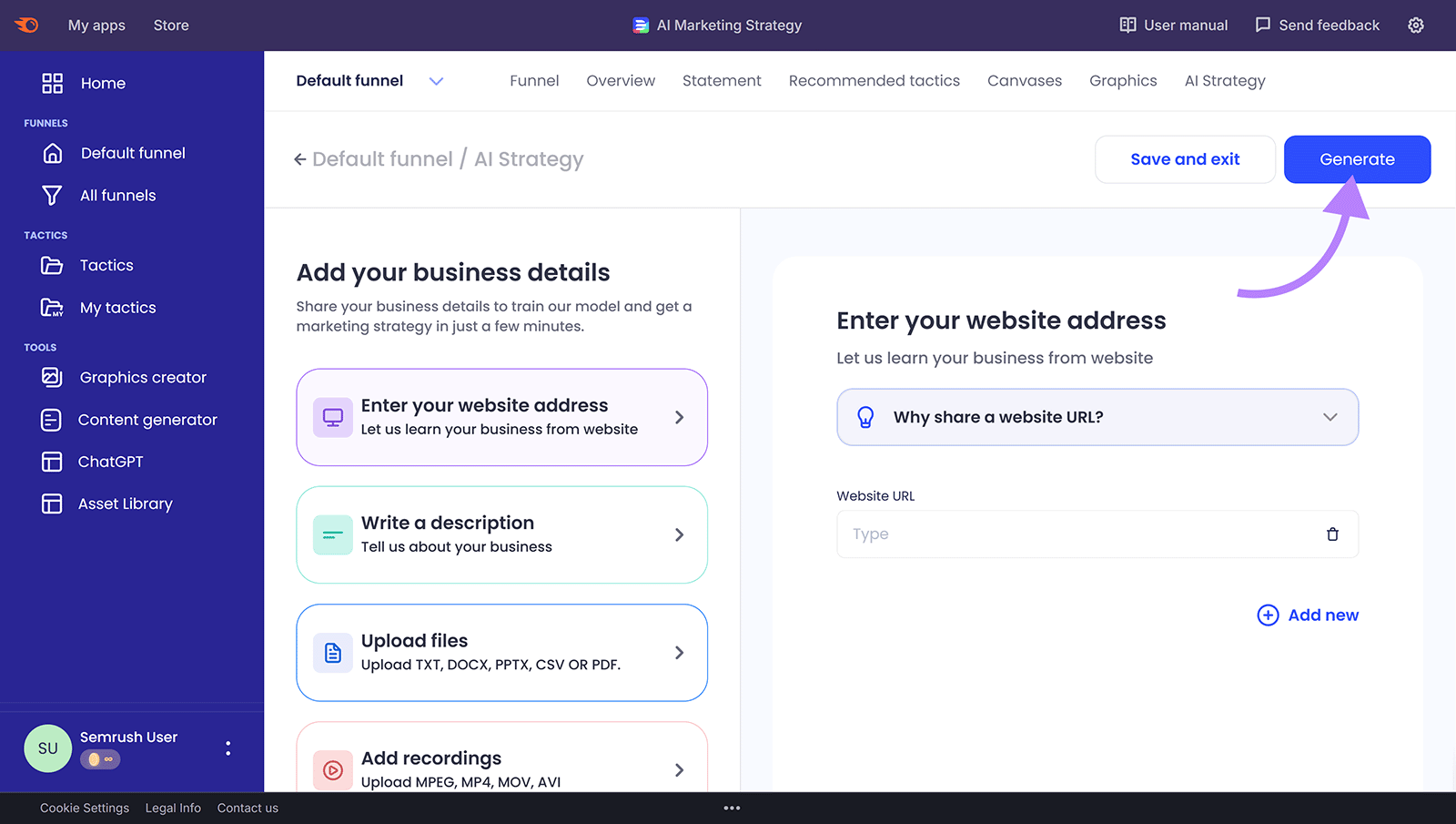Open the Asset Library
This screenshot has height=824, width=1456.
pos(126,504)
